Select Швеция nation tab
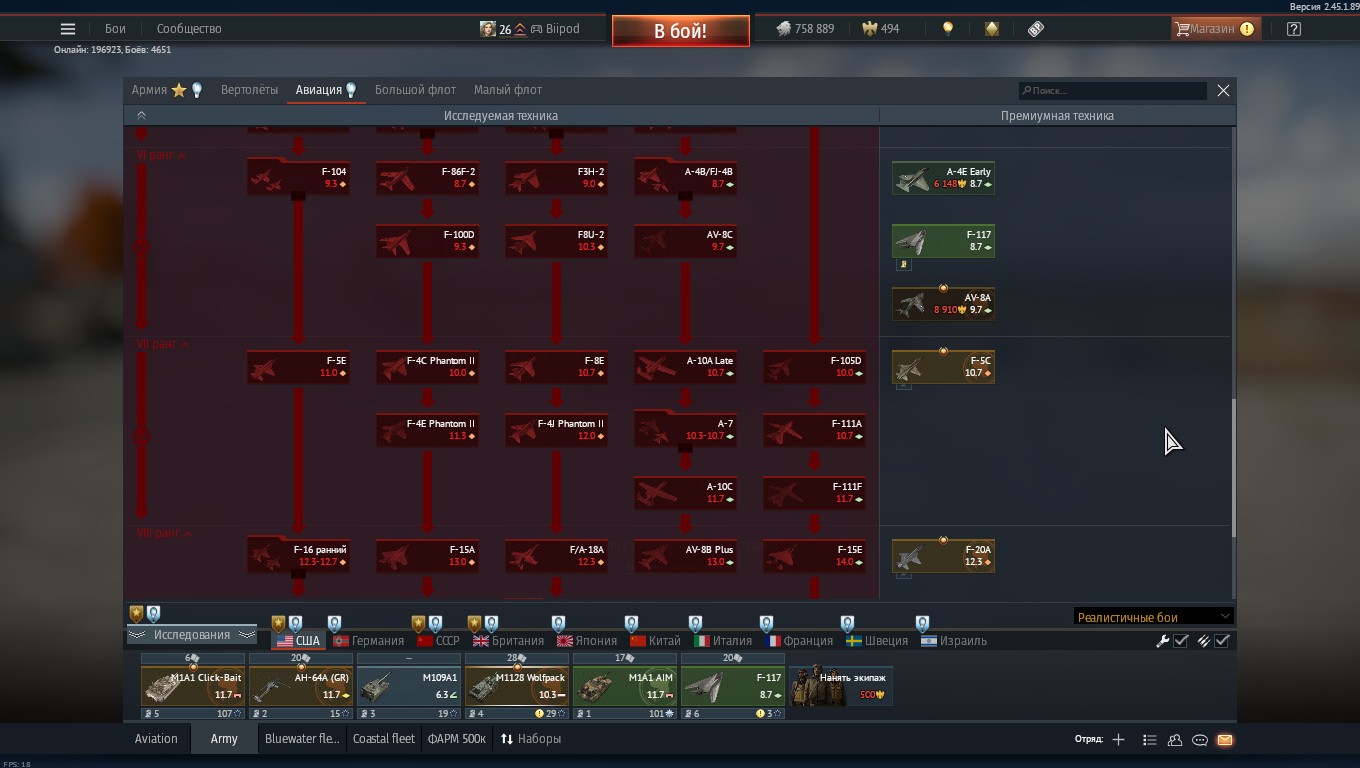 tap(877, 641)
